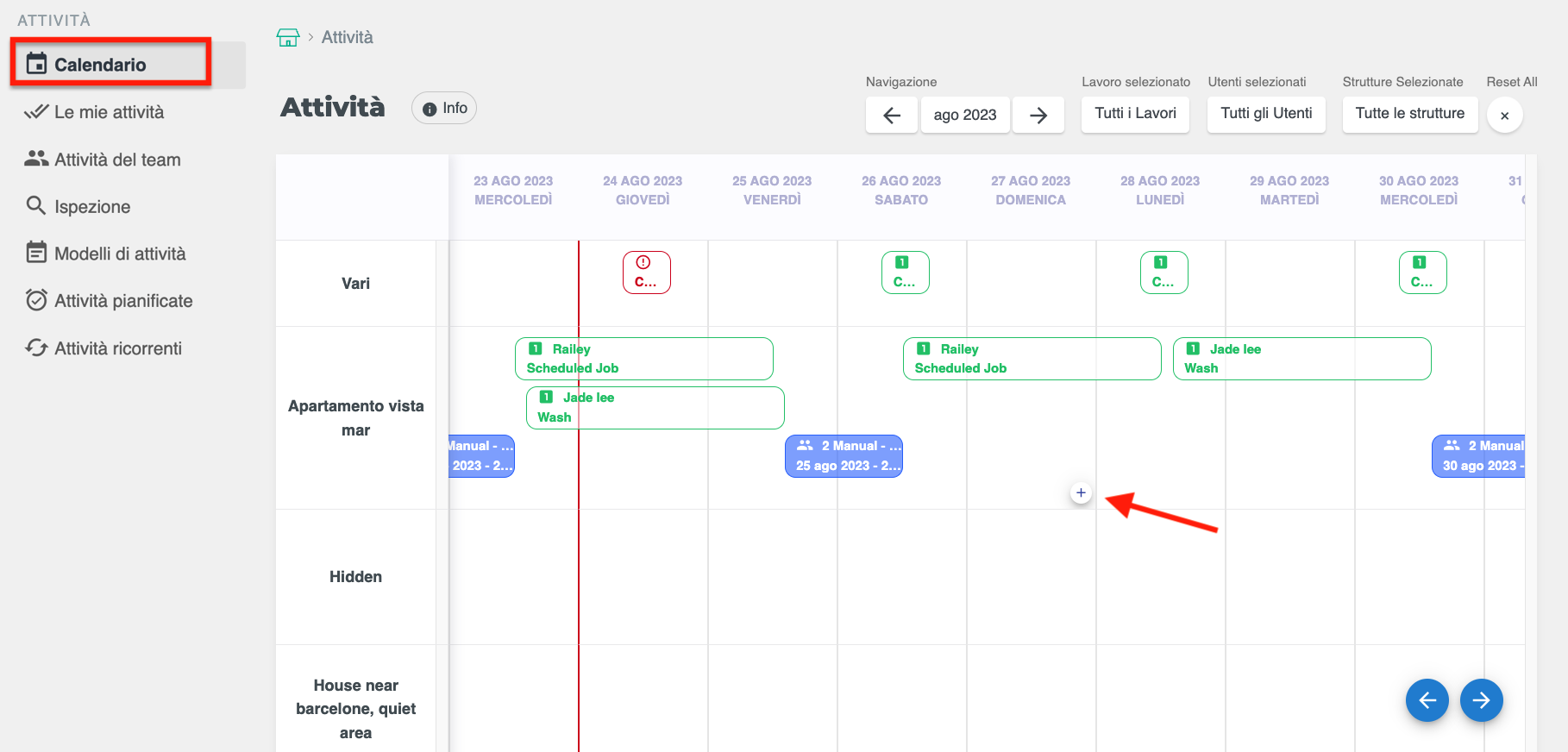
Task: Reset all filters with the X button
Action: pos(1504,116)
